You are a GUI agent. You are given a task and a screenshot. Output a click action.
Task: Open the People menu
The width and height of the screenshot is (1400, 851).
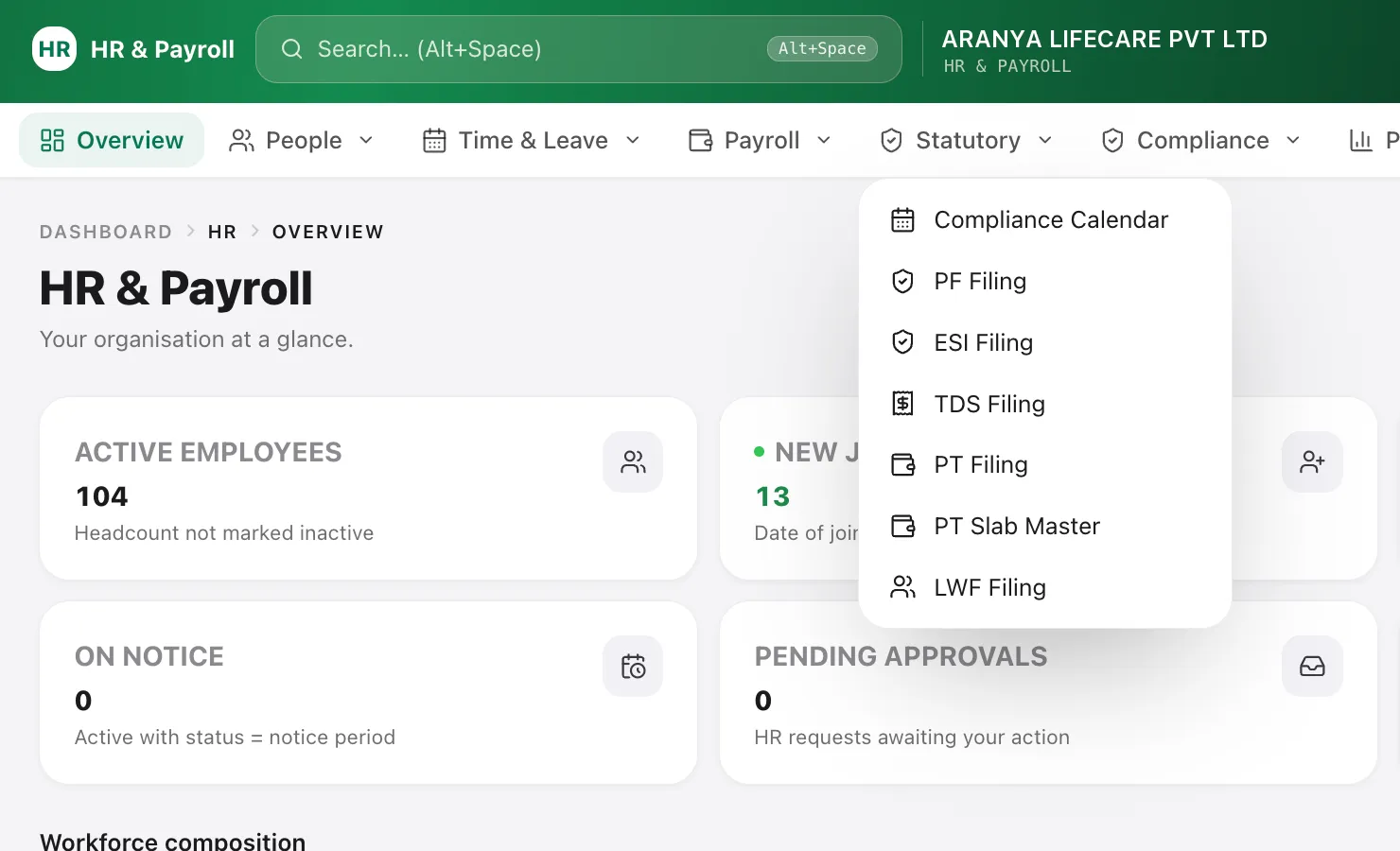[301, 140]
